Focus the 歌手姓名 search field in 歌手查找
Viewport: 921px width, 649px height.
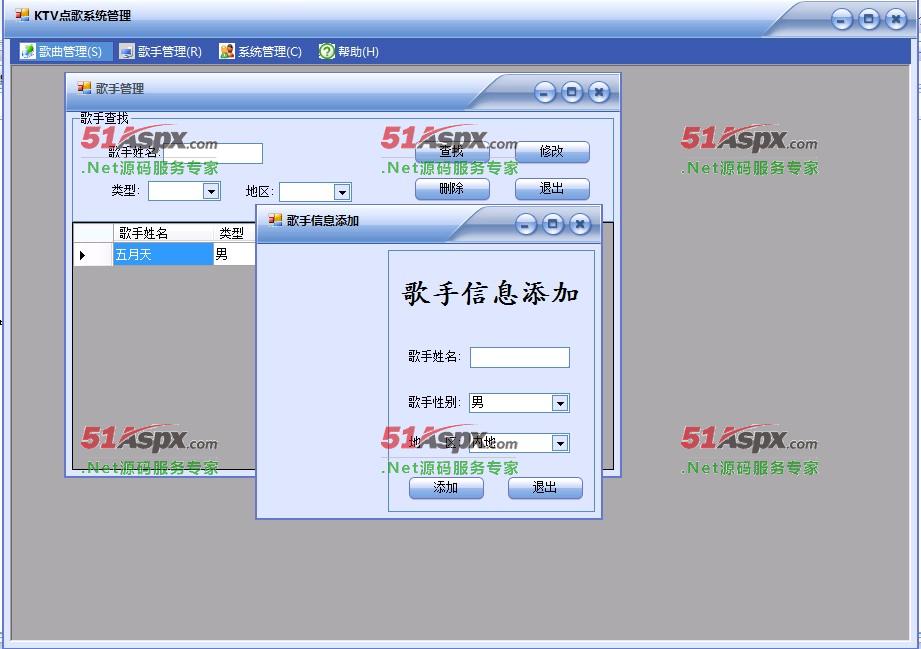[213, 153]
